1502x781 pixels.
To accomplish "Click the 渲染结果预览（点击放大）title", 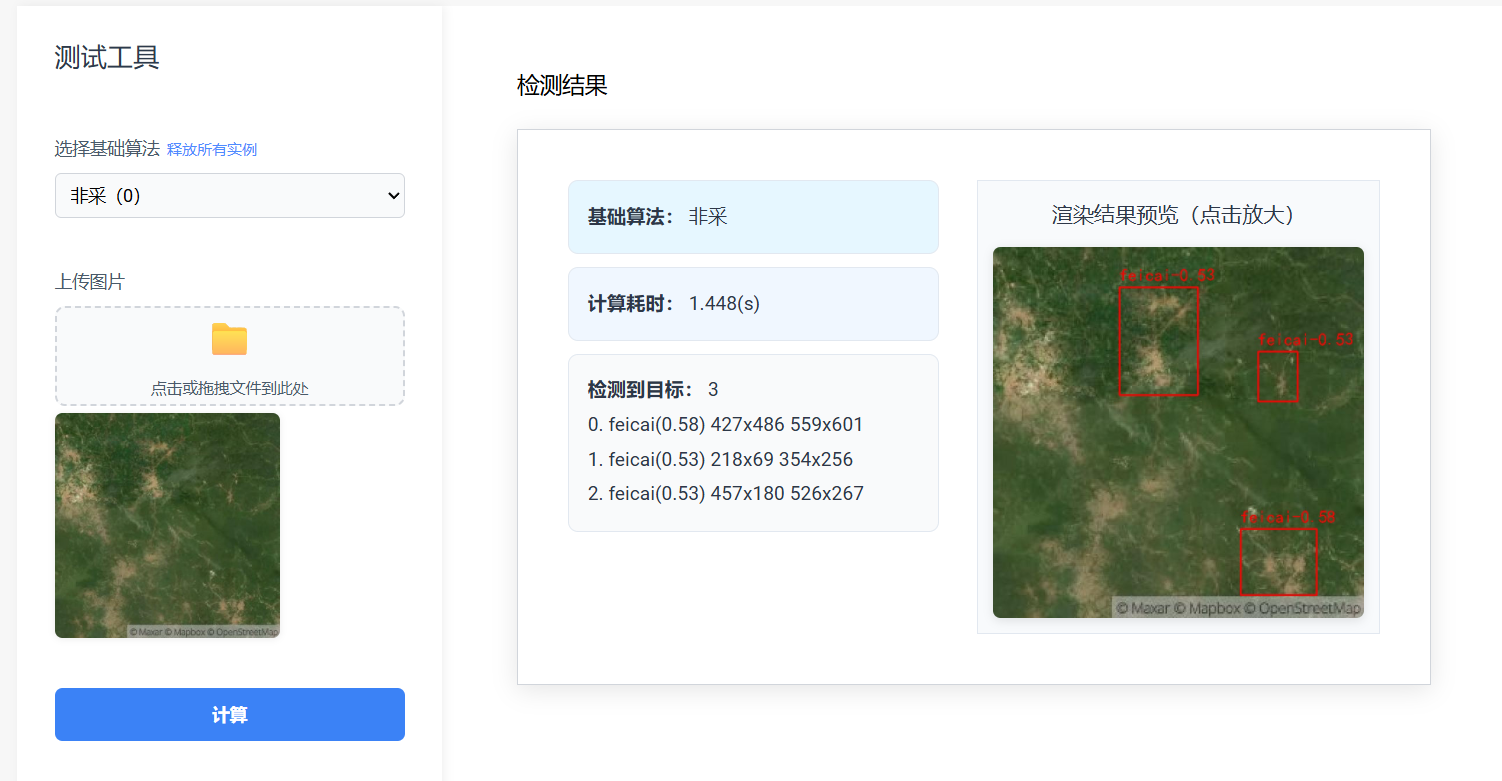I will pos(1177,215).
